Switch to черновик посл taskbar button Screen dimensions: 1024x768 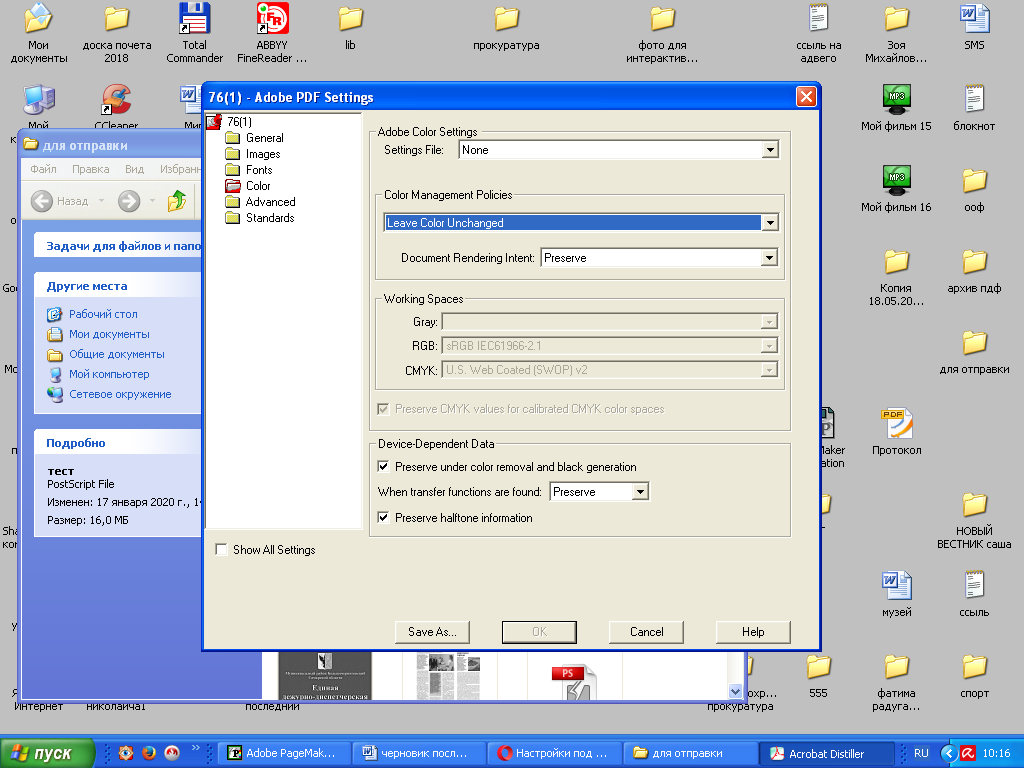point(419,754)
